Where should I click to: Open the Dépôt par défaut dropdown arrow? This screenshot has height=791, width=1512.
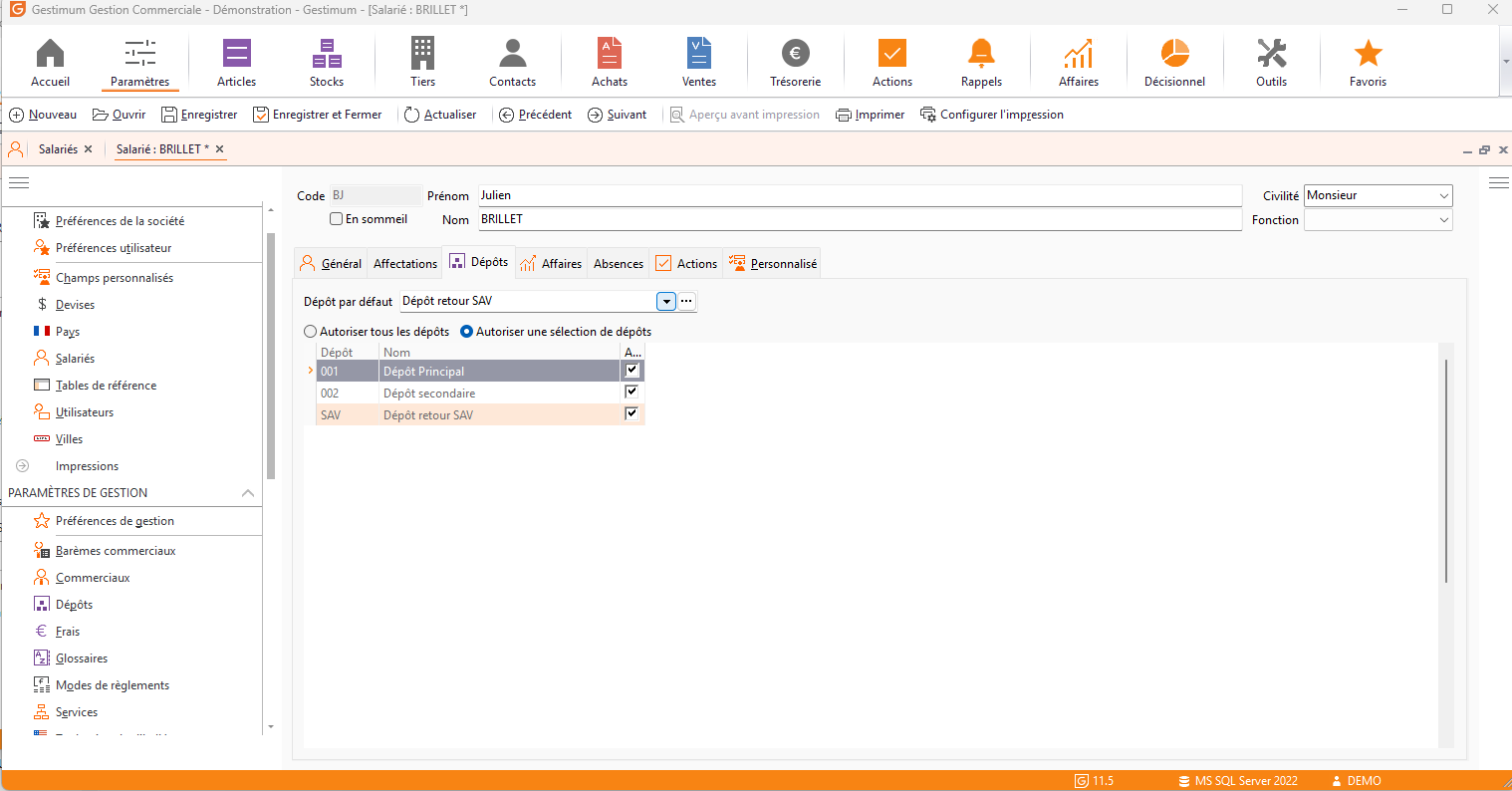[x=666, y=301]
